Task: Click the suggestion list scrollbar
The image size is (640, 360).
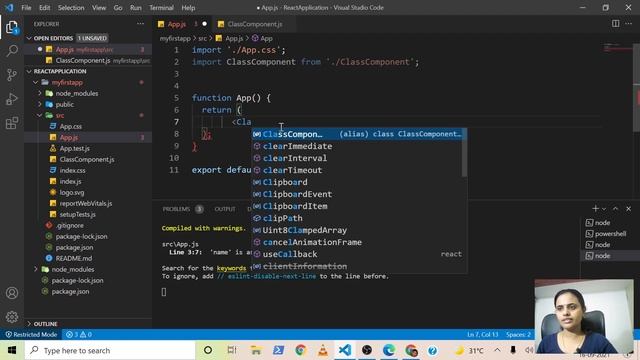Action: point(464,153)
